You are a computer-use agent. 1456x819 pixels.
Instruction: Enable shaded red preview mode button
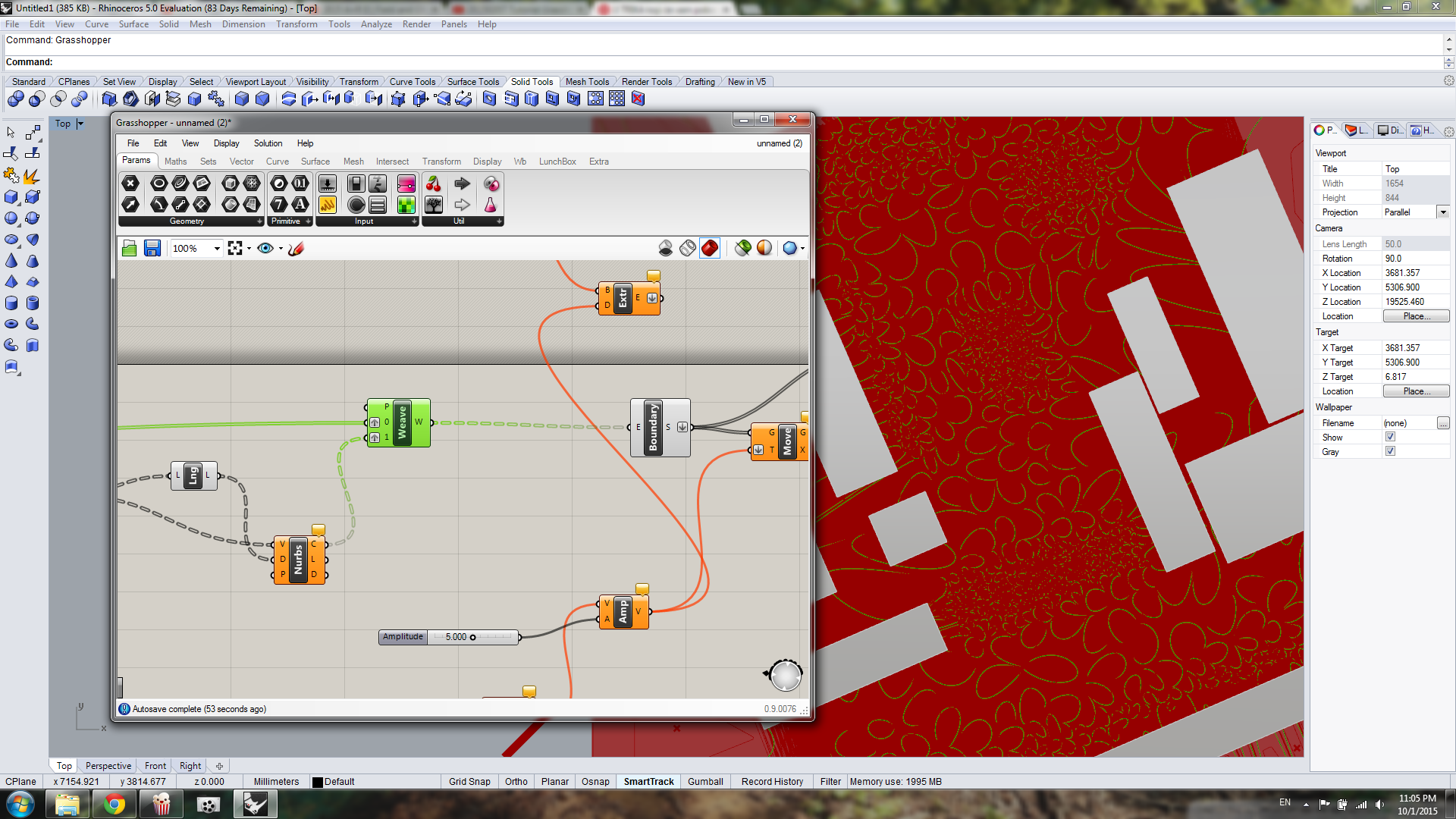click(x=710, y=248)
